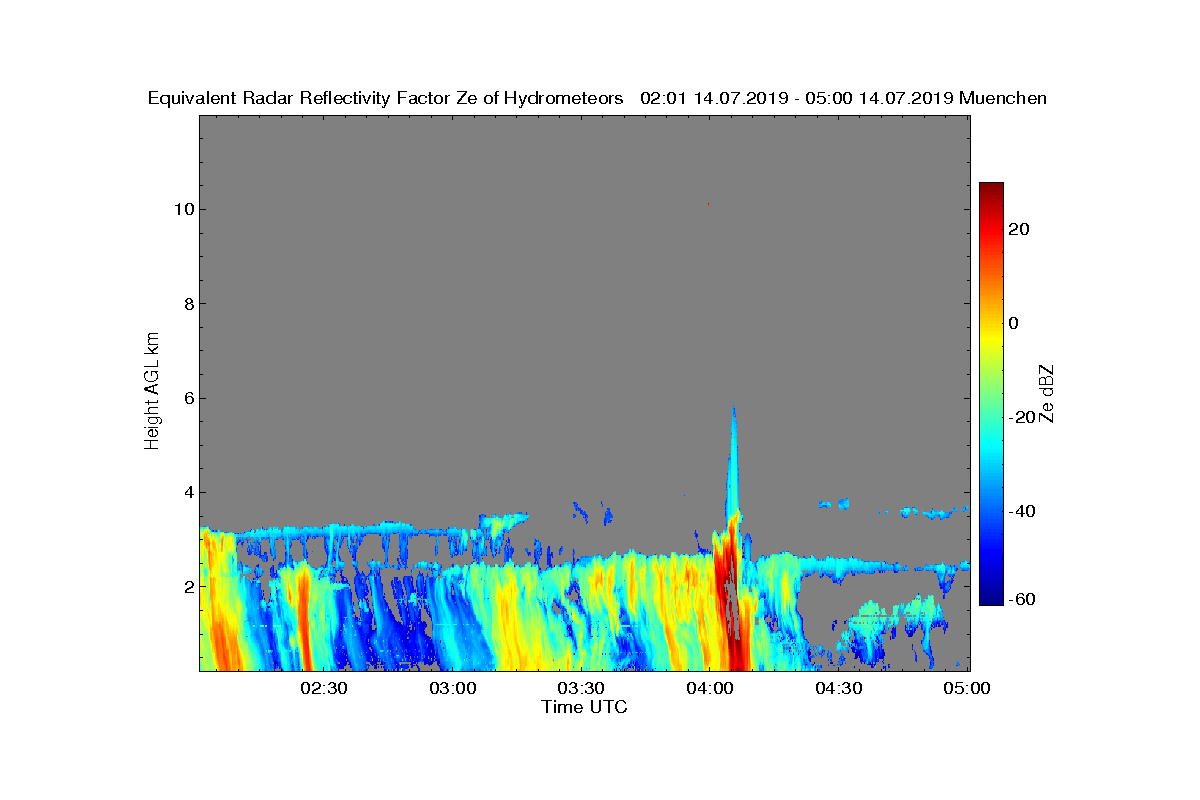Click the dark red top of colorbar
This screenshot has height=800, width=1200.
pos(991,190)
